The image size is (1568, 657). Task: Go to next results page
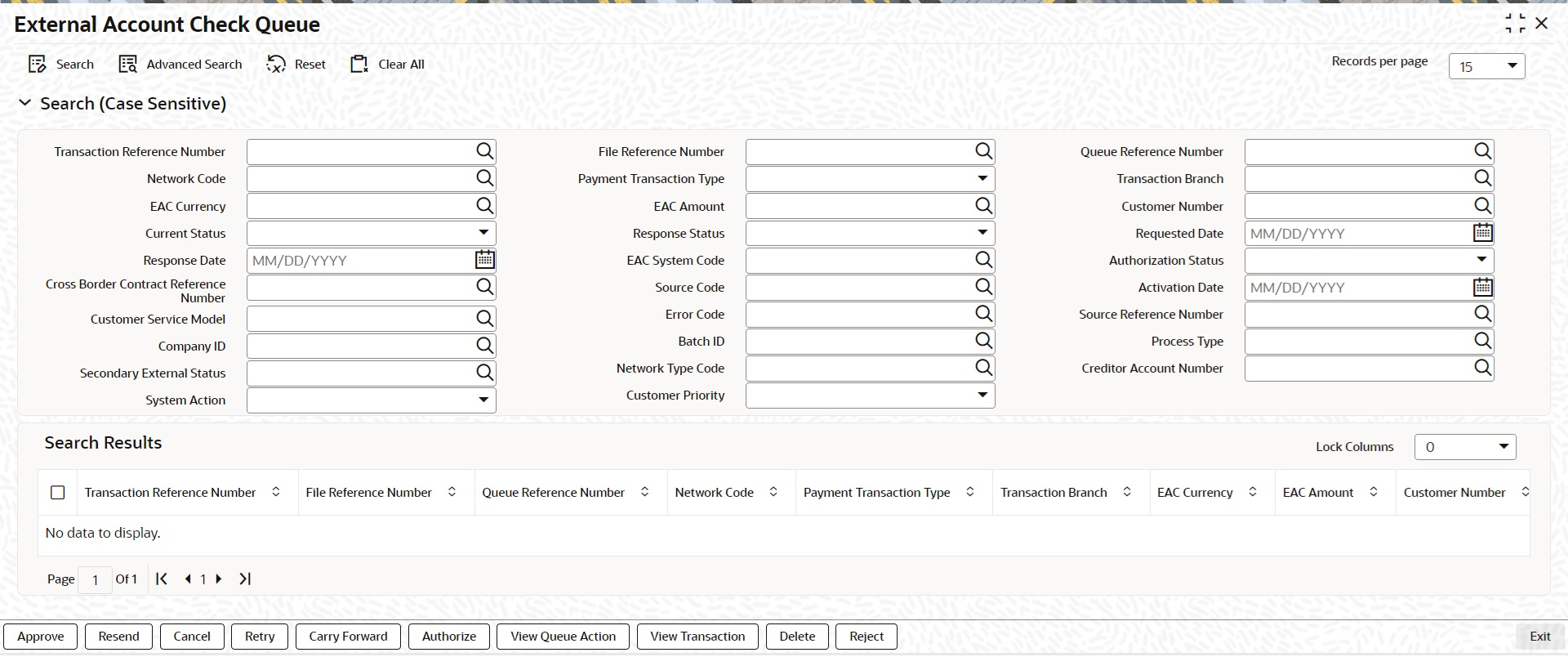pos(219,579)
